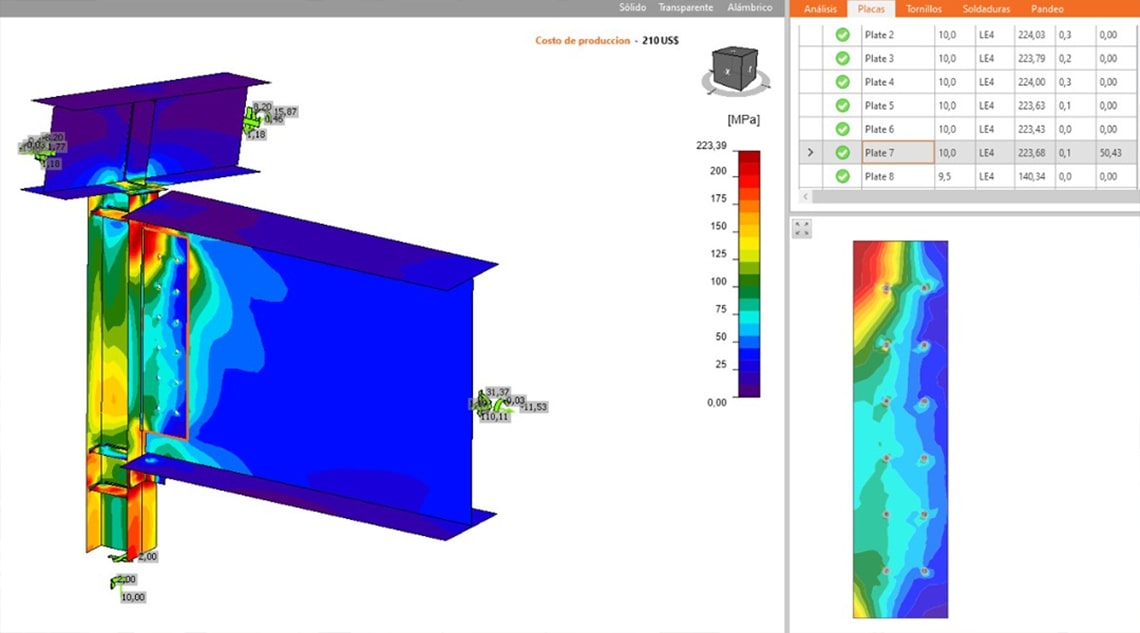Toggle Alámbrico wireframe view
This screenshot has height=633, width=1140.
click(x=749, y=8)
